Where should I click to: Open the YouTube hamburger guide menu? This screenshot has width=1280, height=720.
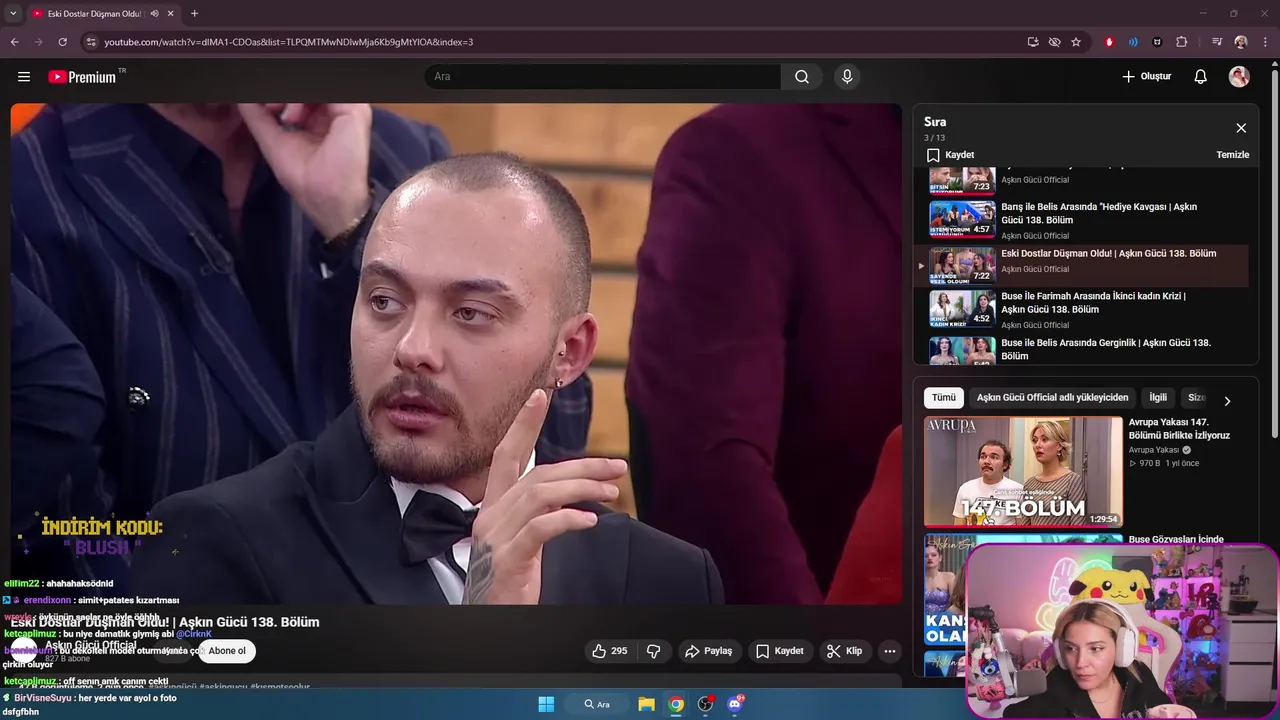[x=24, y=77]
